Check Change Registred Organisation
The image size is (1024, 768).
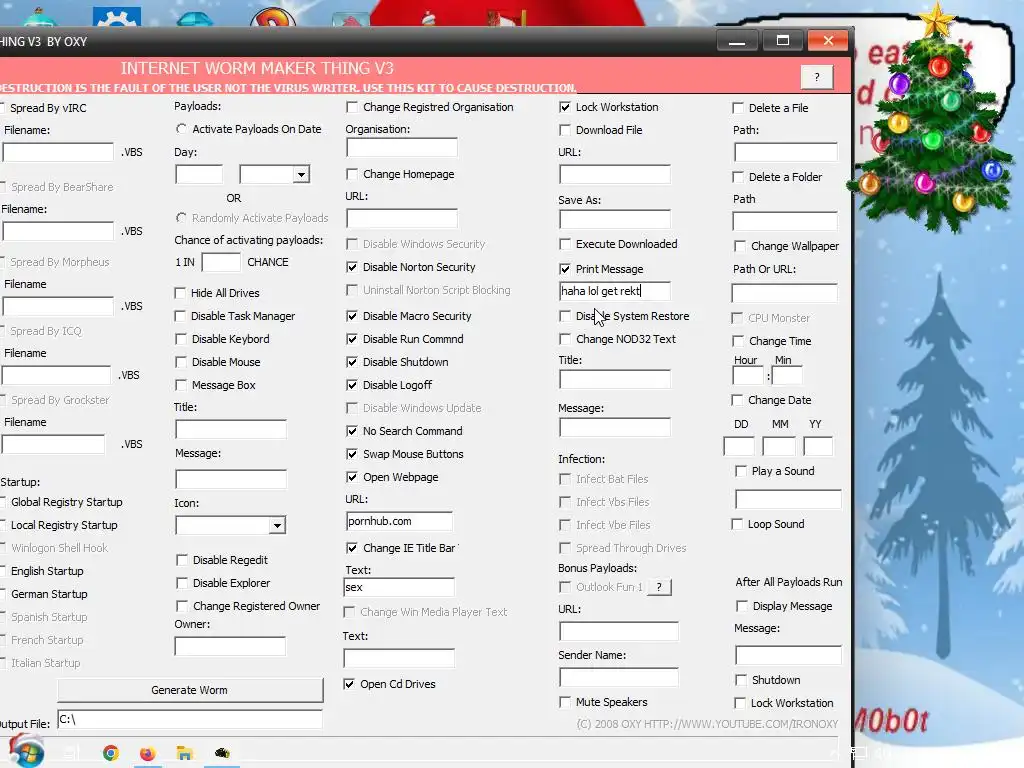[x=352, y=107]
